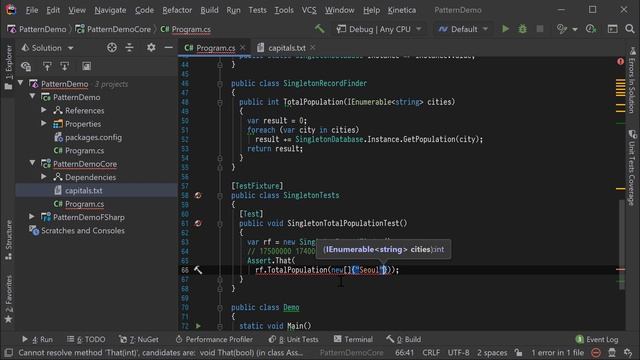Open the Debug | Any CPU configuration dropdown

(x=379, y=29)
